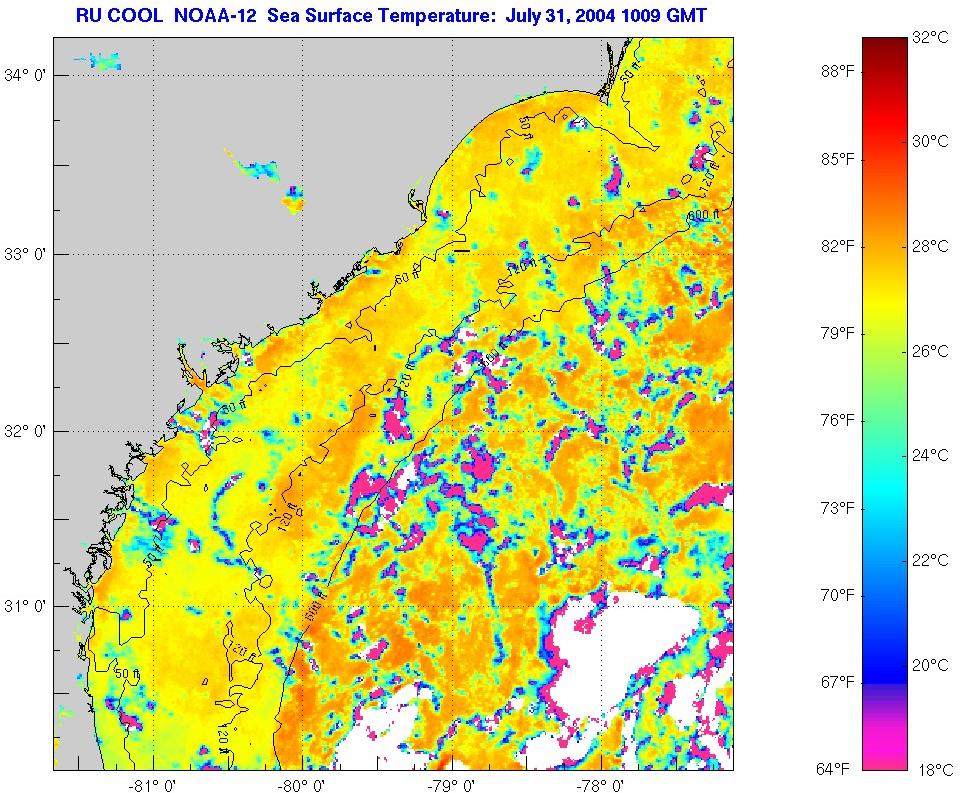Click the 79°F colorbar label
960x793 pixels.
pyautogui.click(x=838, y=334)
